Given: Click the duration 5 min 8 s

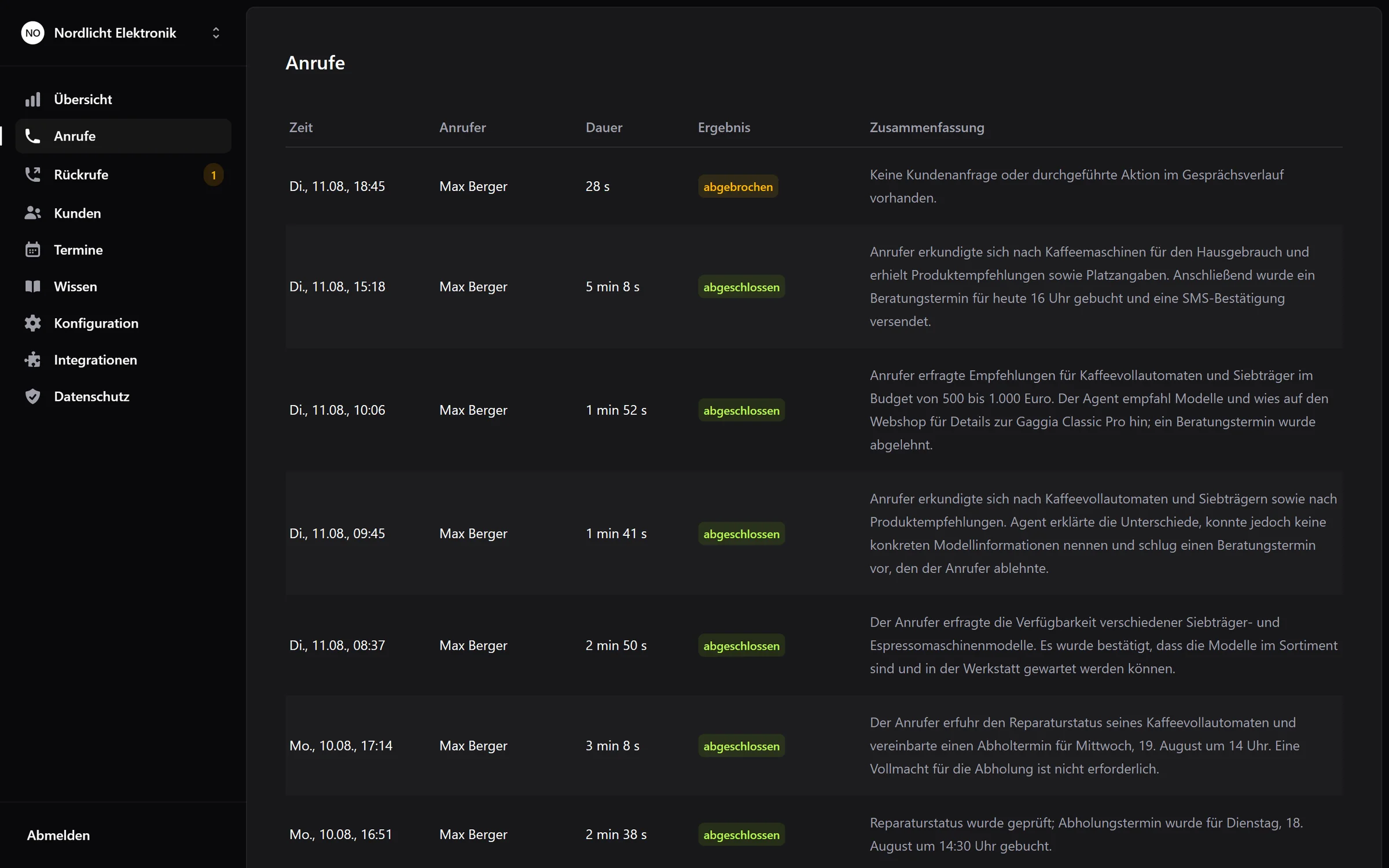Looking at the screenshot, I should [612, 286].
